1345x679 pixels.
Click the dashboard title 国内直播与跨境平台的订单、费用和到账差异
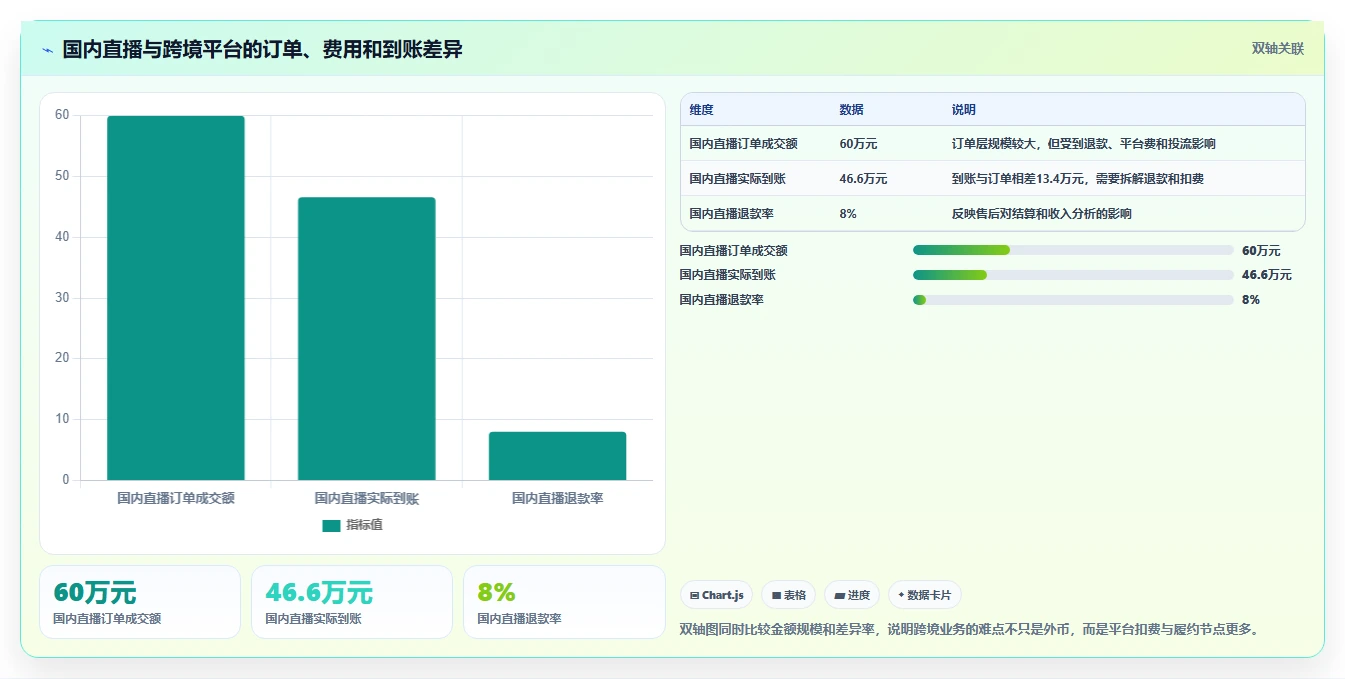(x=262, y=49)
